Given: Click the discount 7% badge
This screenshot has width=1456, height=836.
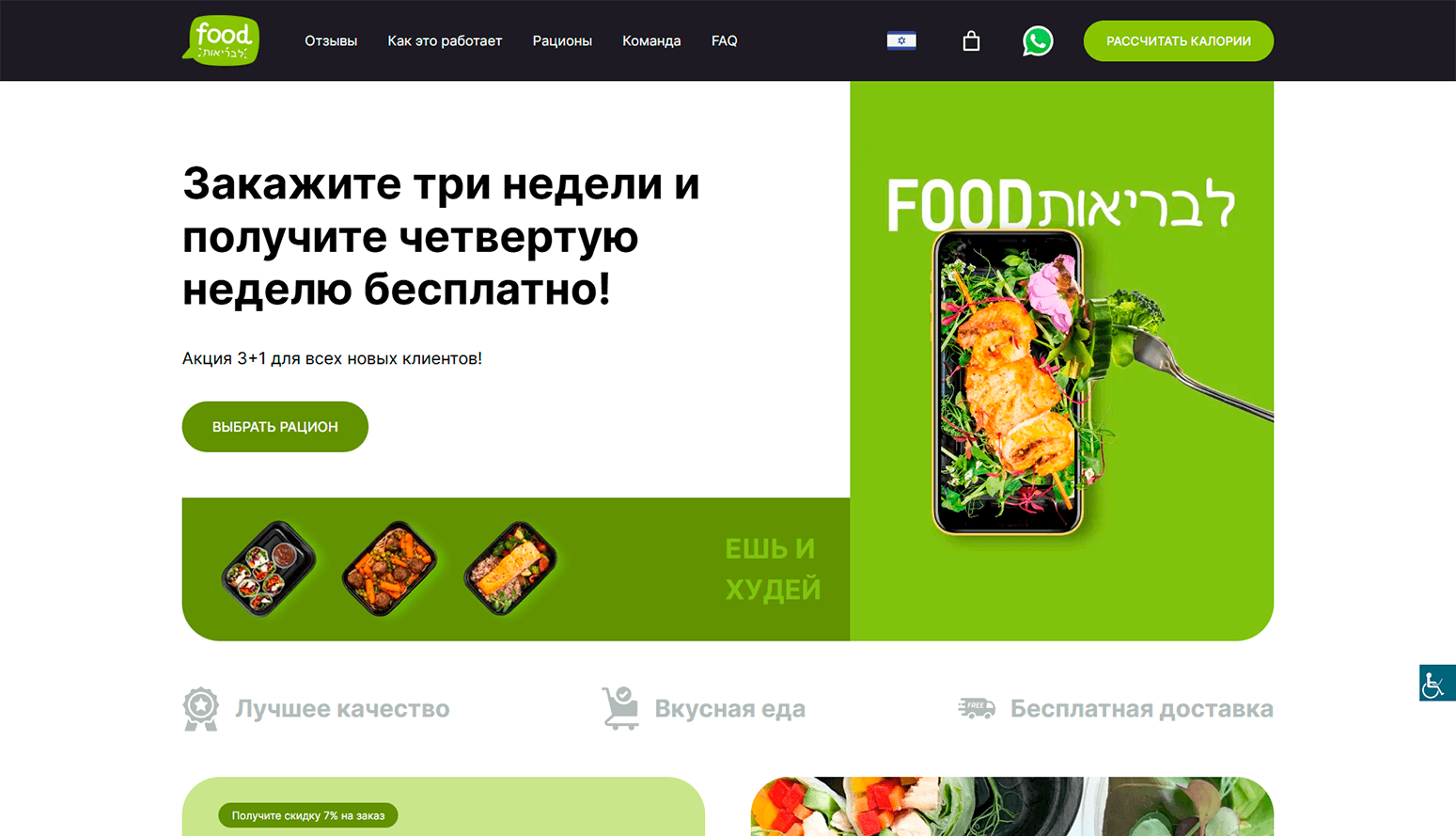Looking at the screenshot, I should (308, 815).
